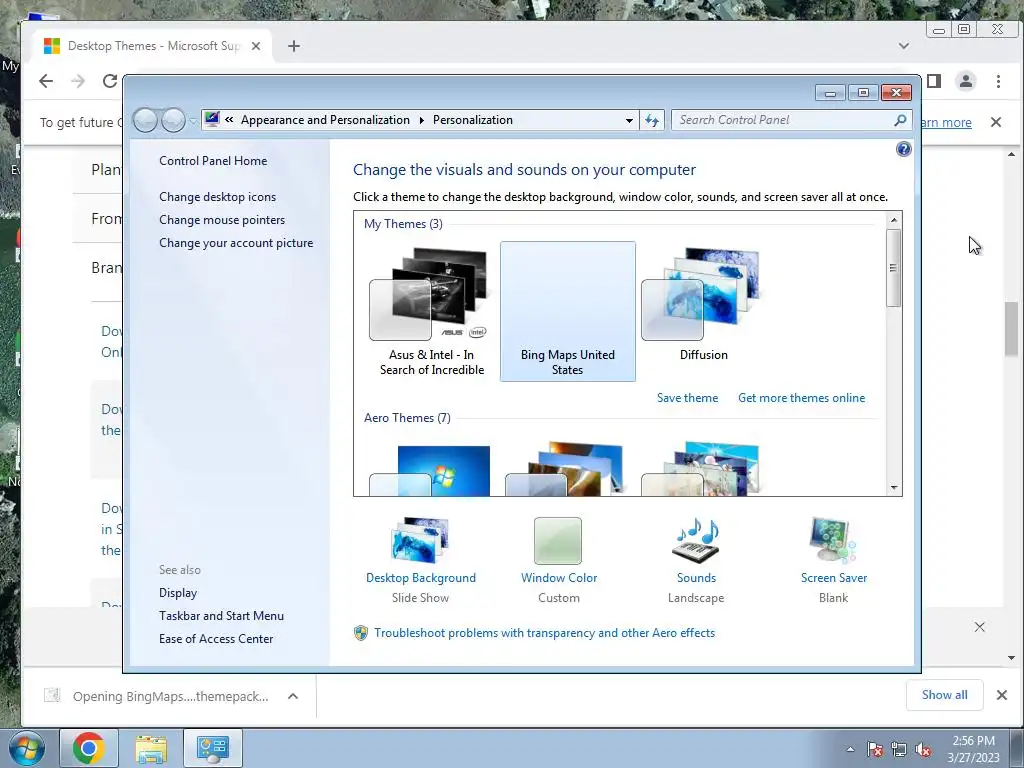Open Get more themes online

801,398
